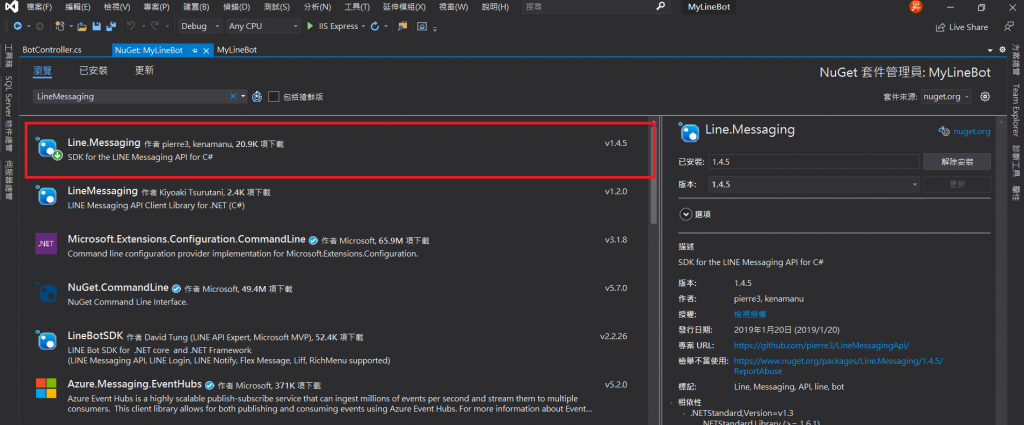
Task: Click the Redo toolbar icon
Action: (x=154, y=26)
